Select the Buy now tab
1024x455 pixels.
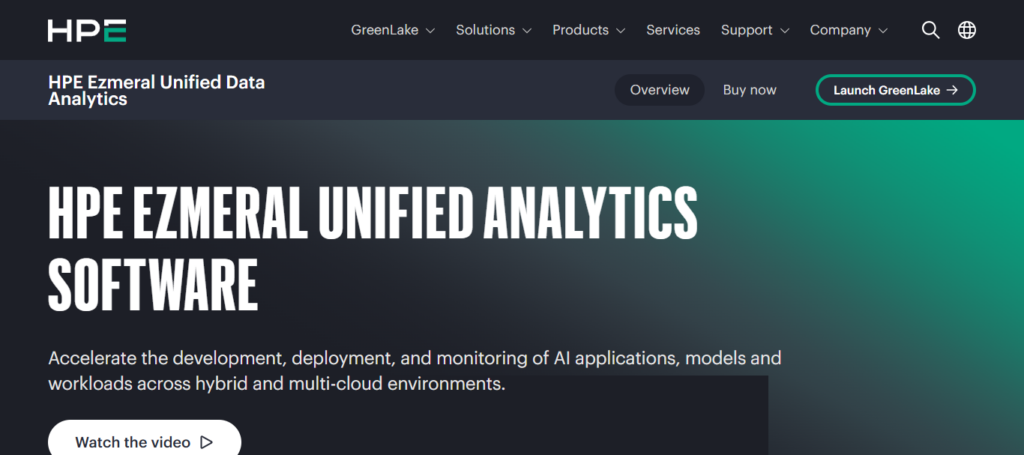[750, 90]
